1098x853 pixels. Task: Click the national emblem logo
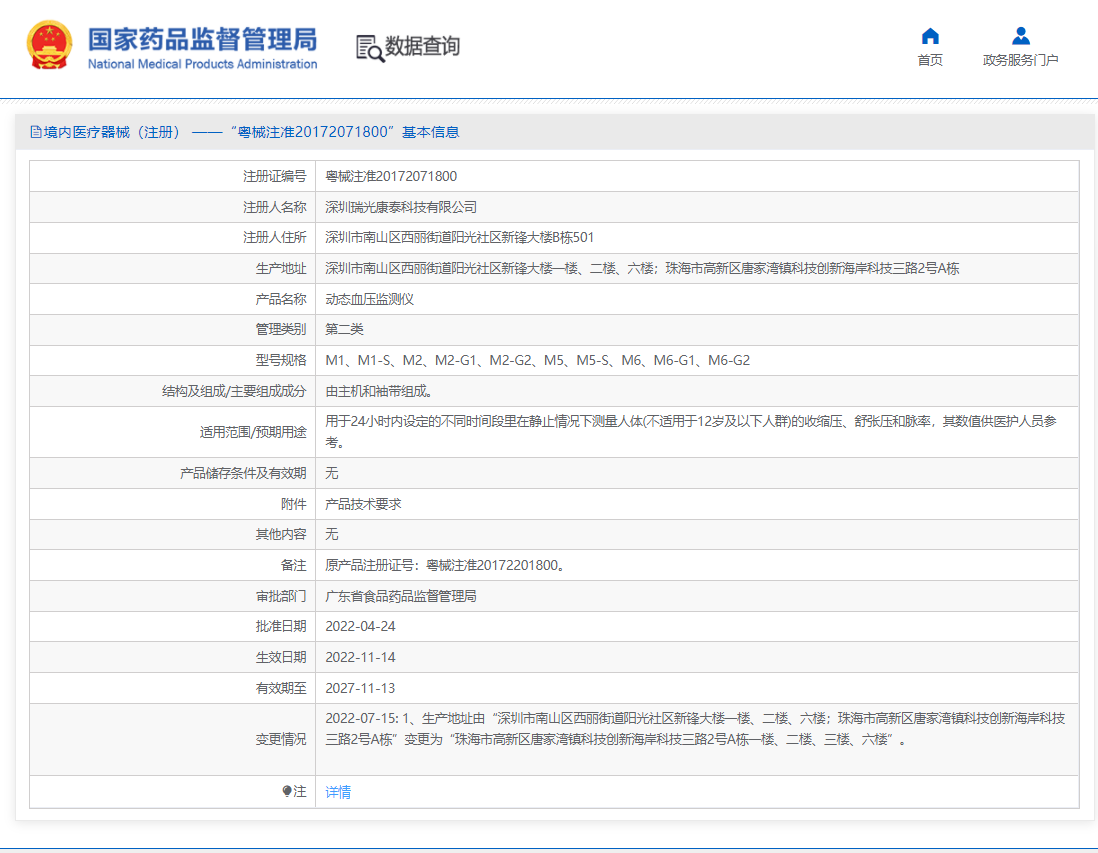tap(49, 46)
